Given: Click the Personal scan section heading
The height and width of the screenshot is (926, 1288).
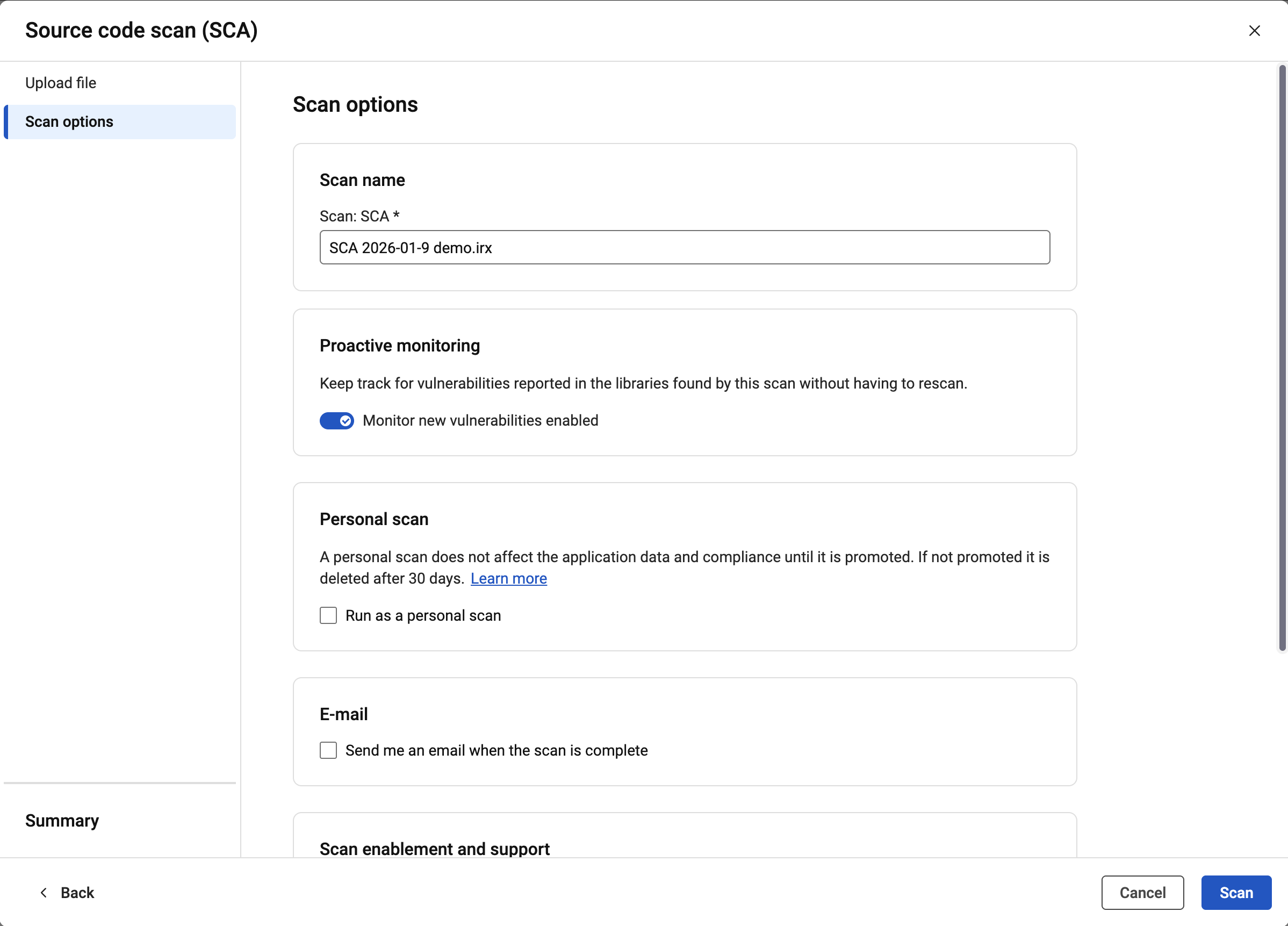Looking at the screenshot, I should tap(373, 519).
